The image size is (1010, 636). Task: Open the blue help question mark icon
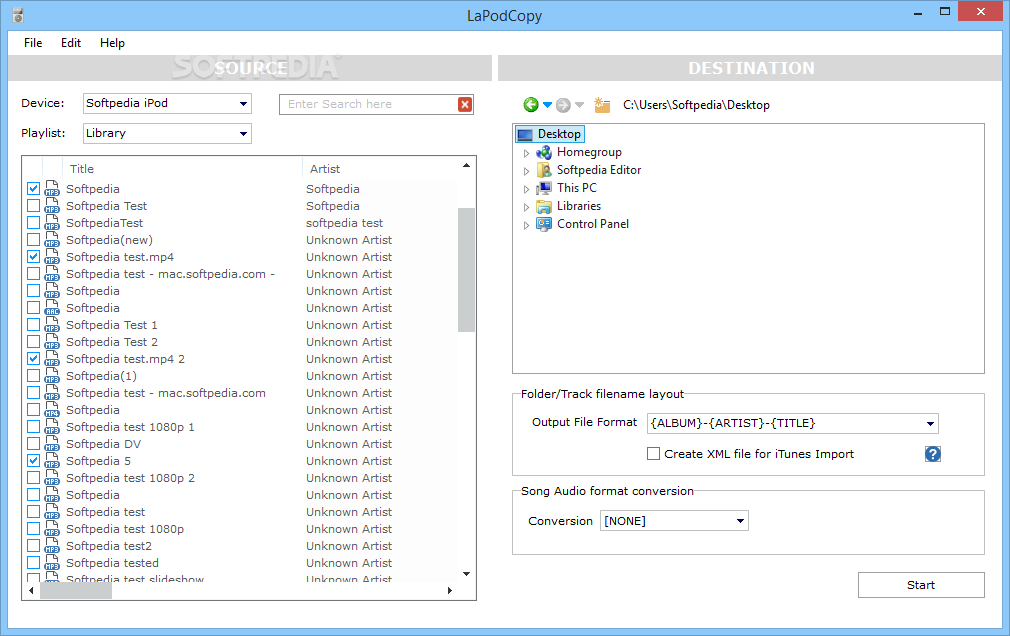point(933,454)
